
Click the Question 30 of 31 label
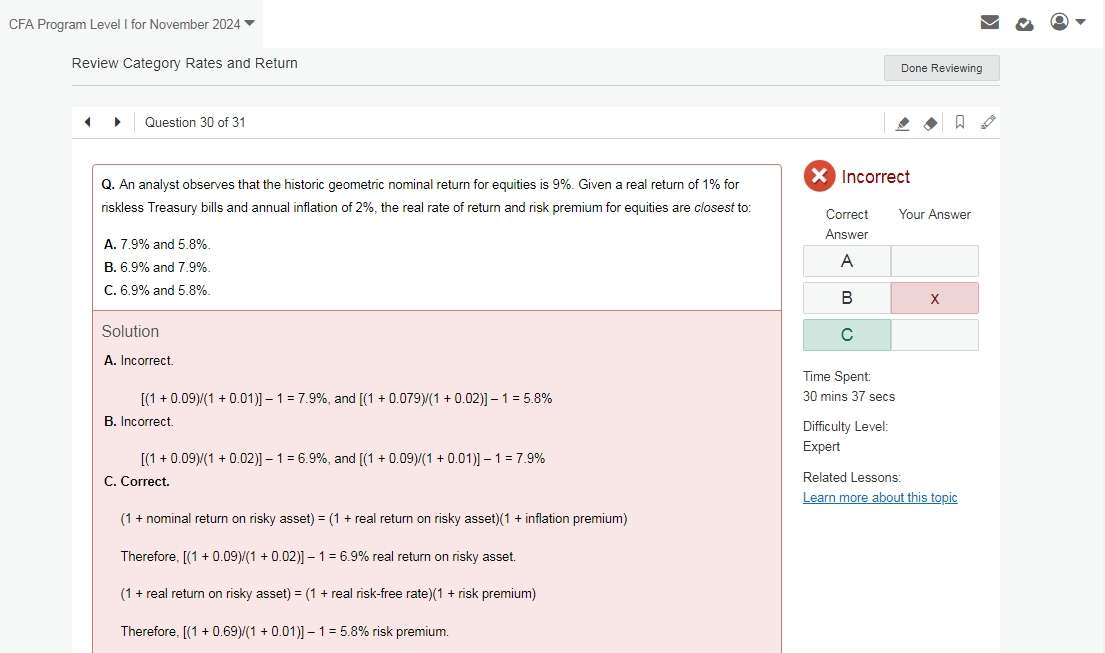195,122
